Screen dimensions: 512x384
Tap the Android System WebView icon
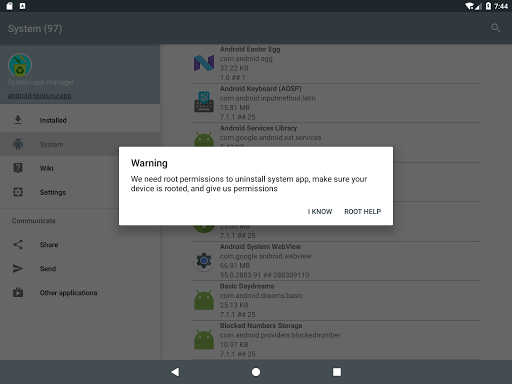click(x=204, y=261)
